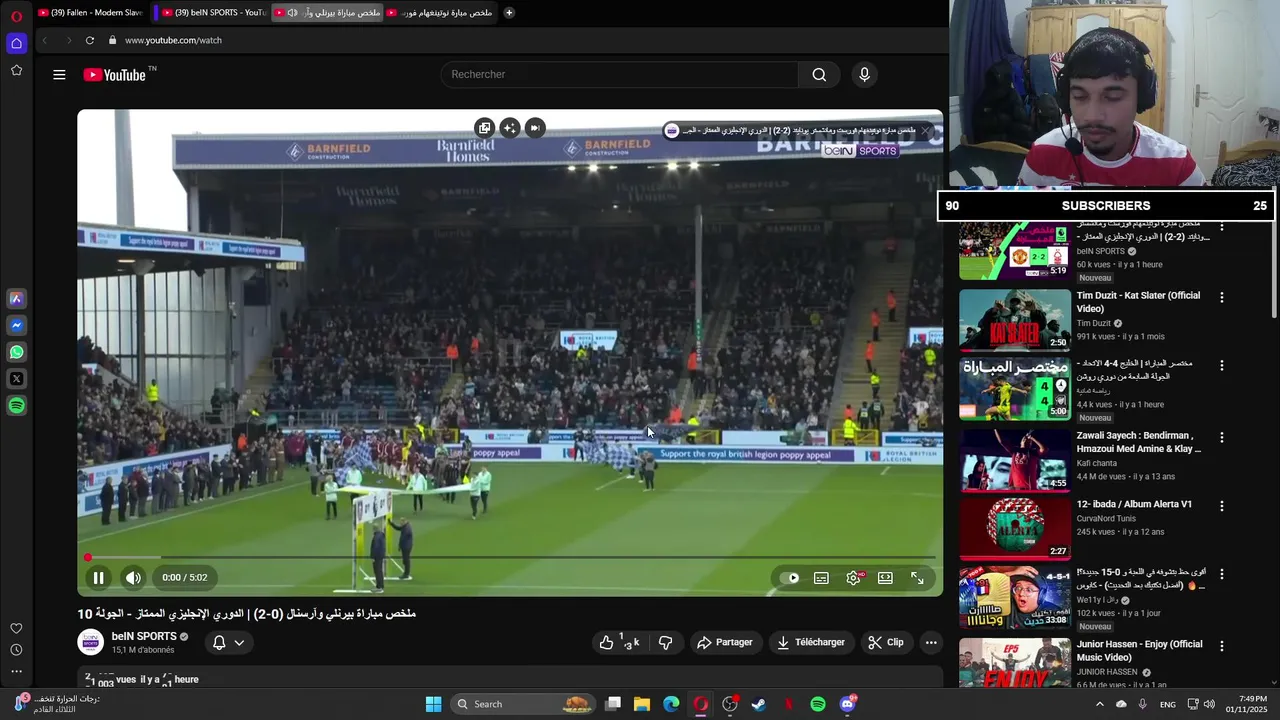Viewport: 1280px width, 720px height.
Task: Pause the video with the pause button
Action: pos(99,578)
